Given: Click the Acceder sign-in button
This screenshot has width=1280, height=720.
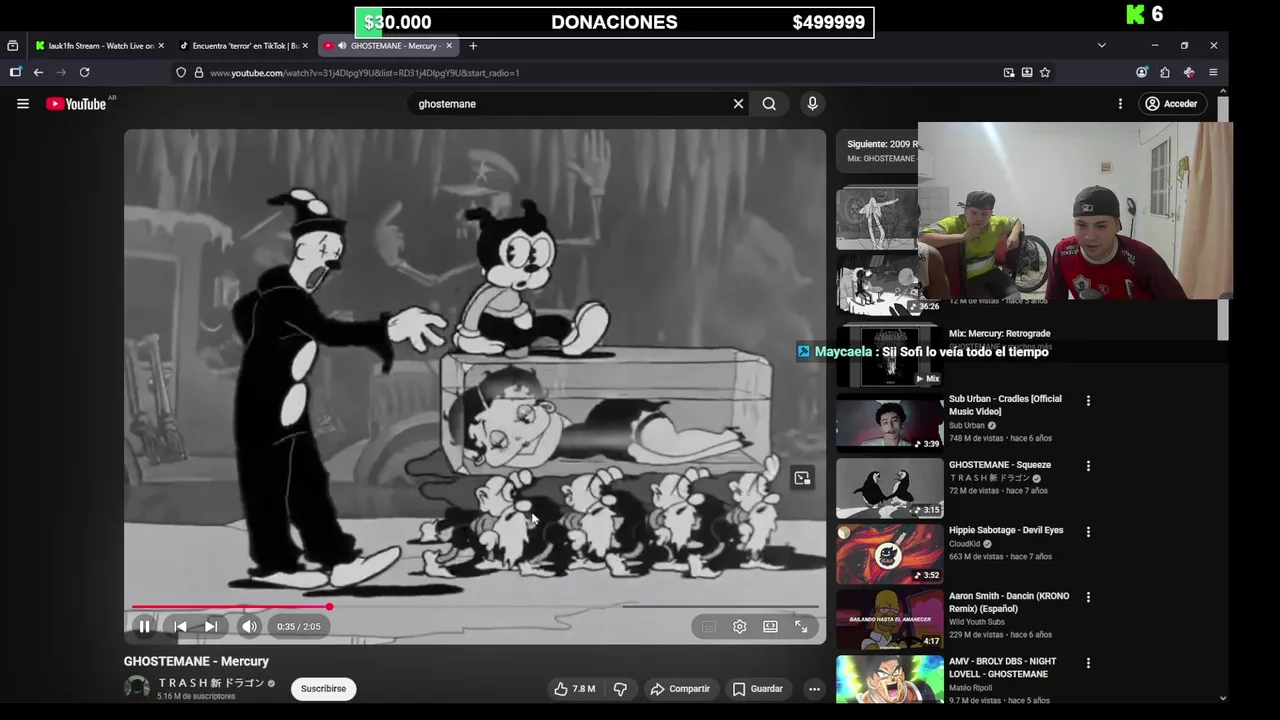Looking at the screenshot, I should pos(1172,104).
